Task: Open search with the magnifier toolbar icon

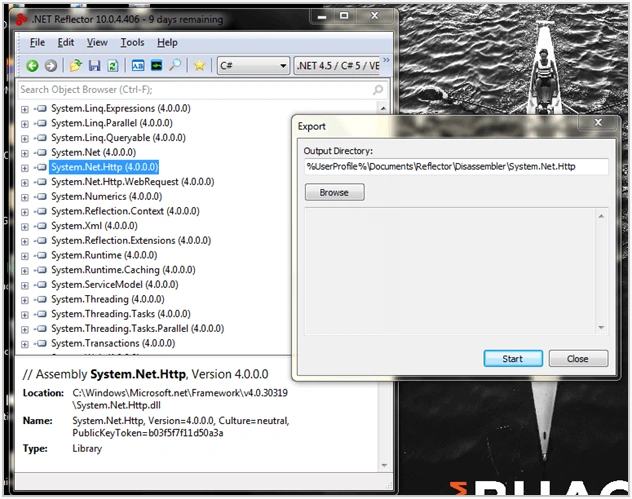Action: click(x=175, y=65)
